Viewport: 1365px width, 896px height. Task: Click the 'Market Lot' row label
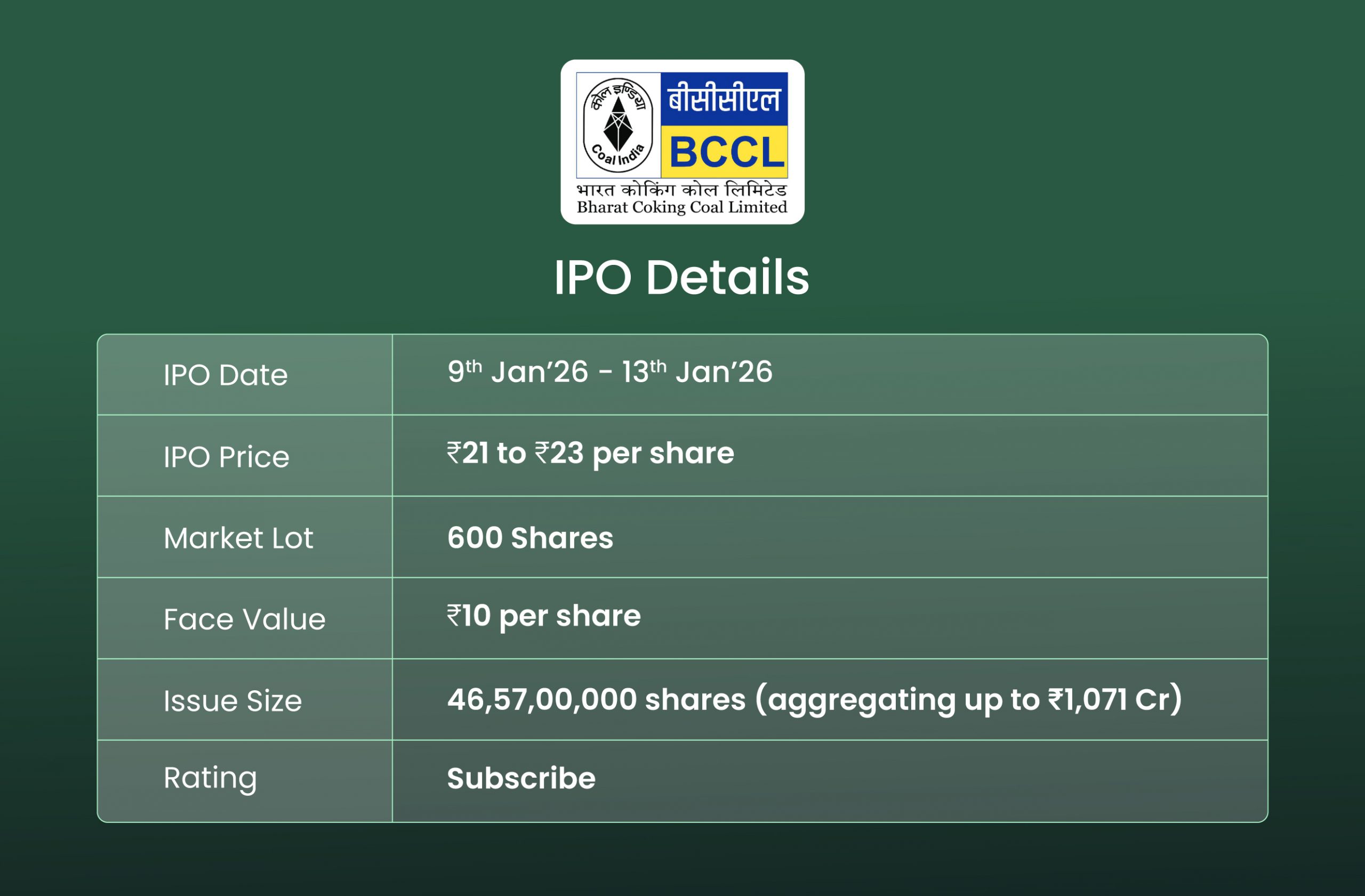238,538
